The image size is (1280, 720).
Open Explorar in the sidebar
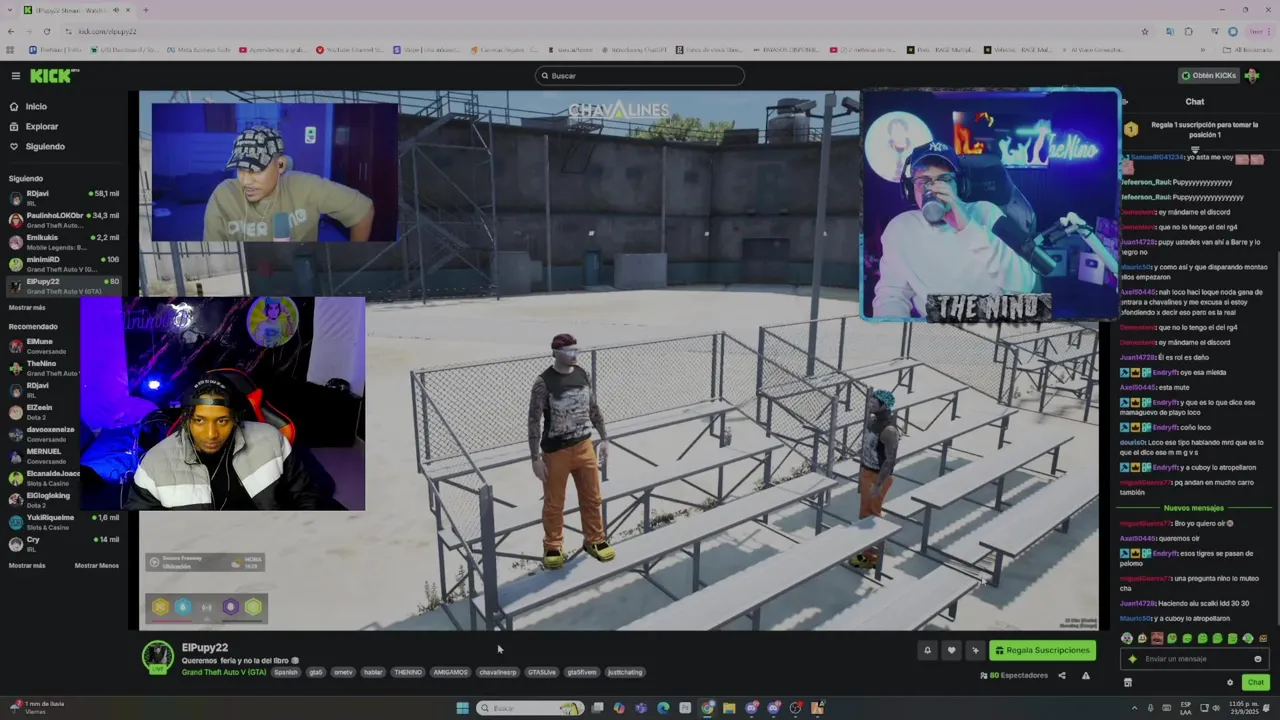(x=42, y=126)
